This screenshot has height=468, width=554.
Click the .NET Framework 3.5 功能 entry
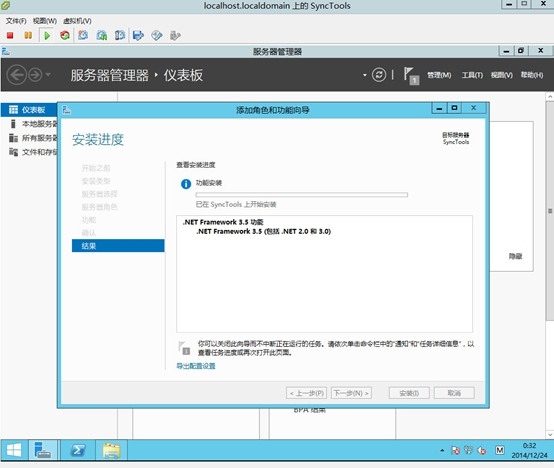(223, 222)
